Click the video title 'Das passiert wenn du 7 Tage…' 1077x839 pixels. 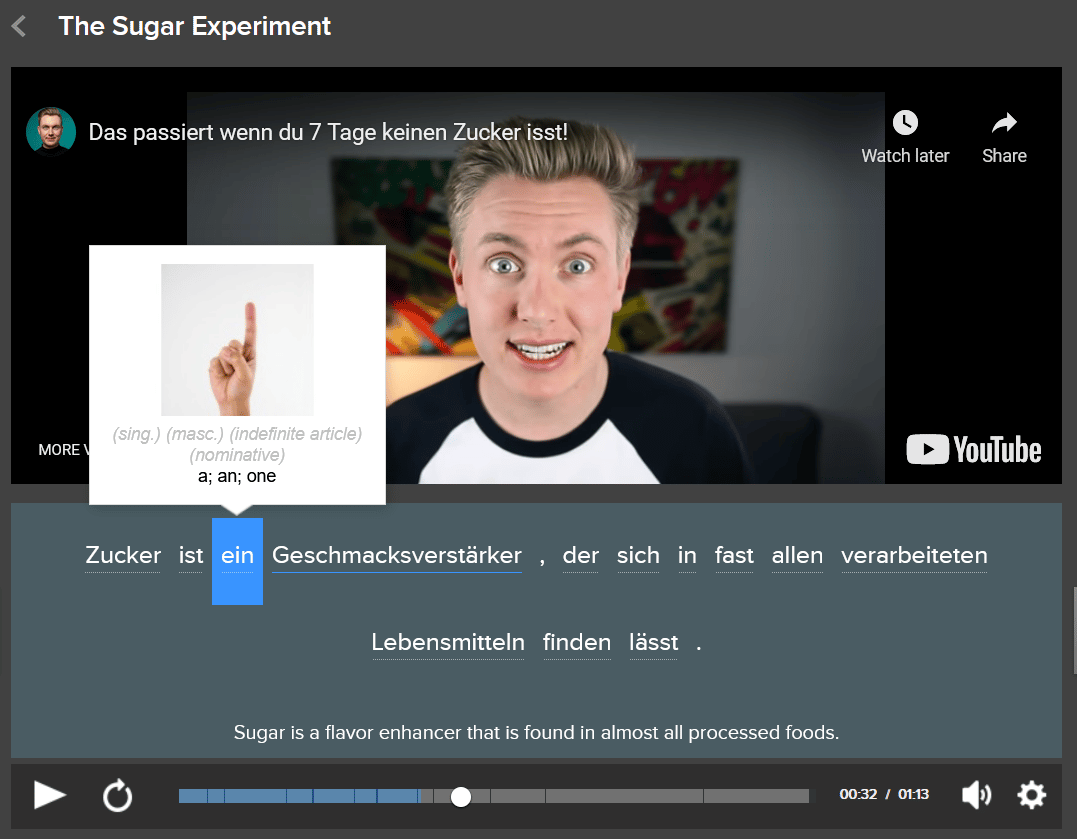click(328, 132)
